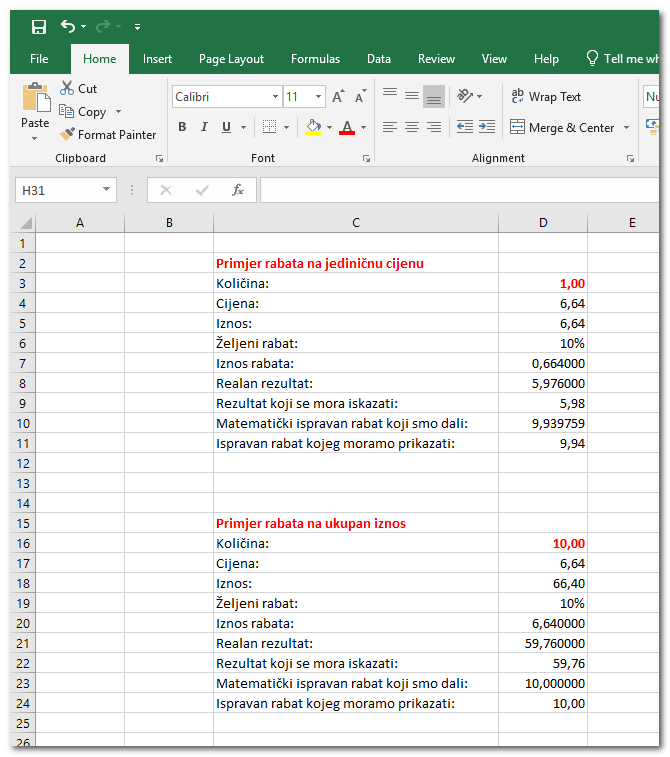The width and height of the screenshot is (670, 757).
Task: Click the Borders icon
Action: (269, 127)
